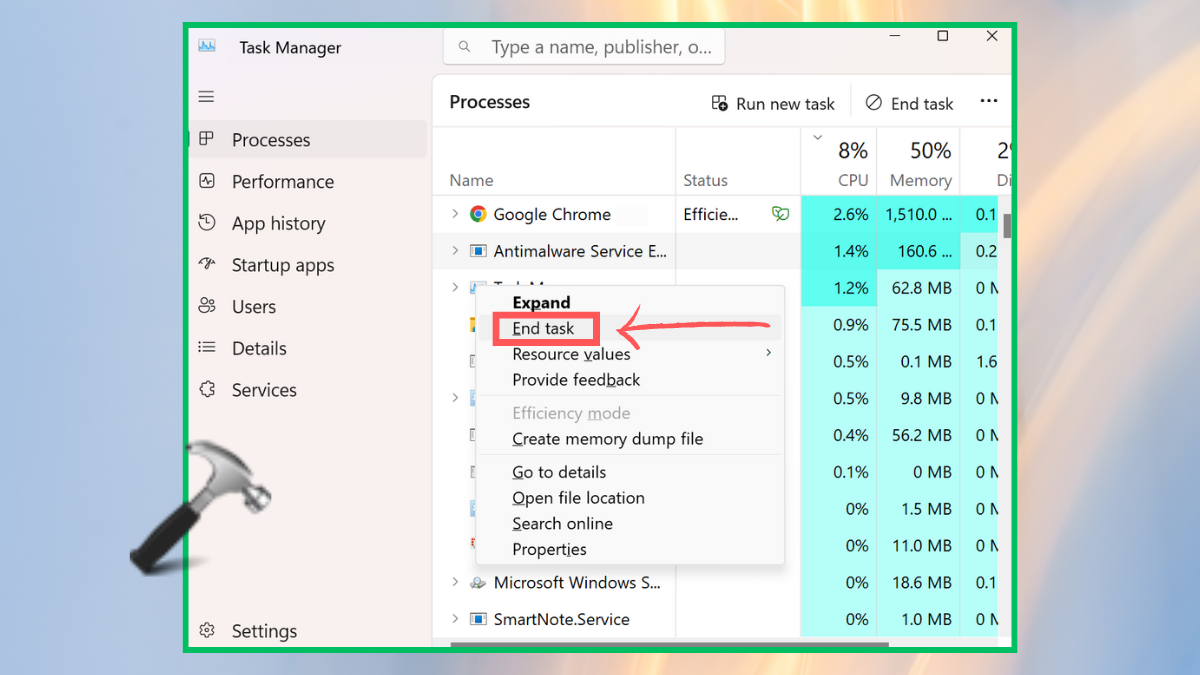Expand the SmartNote.Service entry

455,619
